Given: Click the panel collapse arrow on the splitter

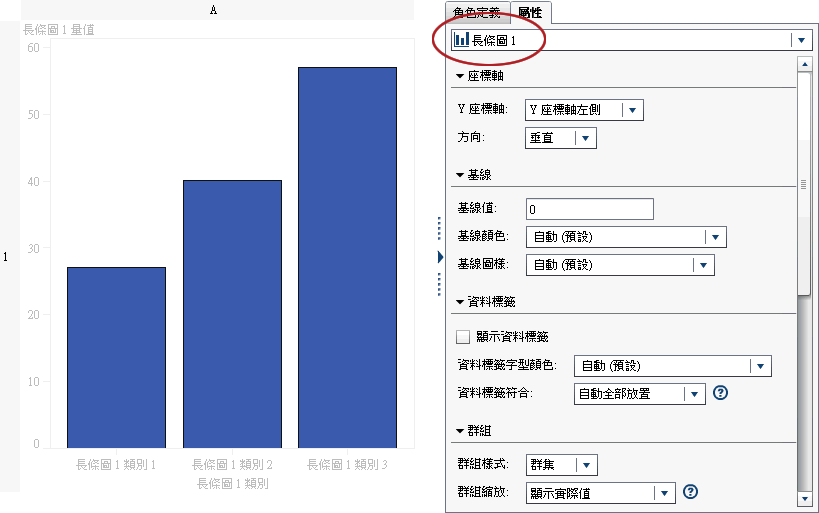Looking at the screenshot, I should tap(440, 256).
